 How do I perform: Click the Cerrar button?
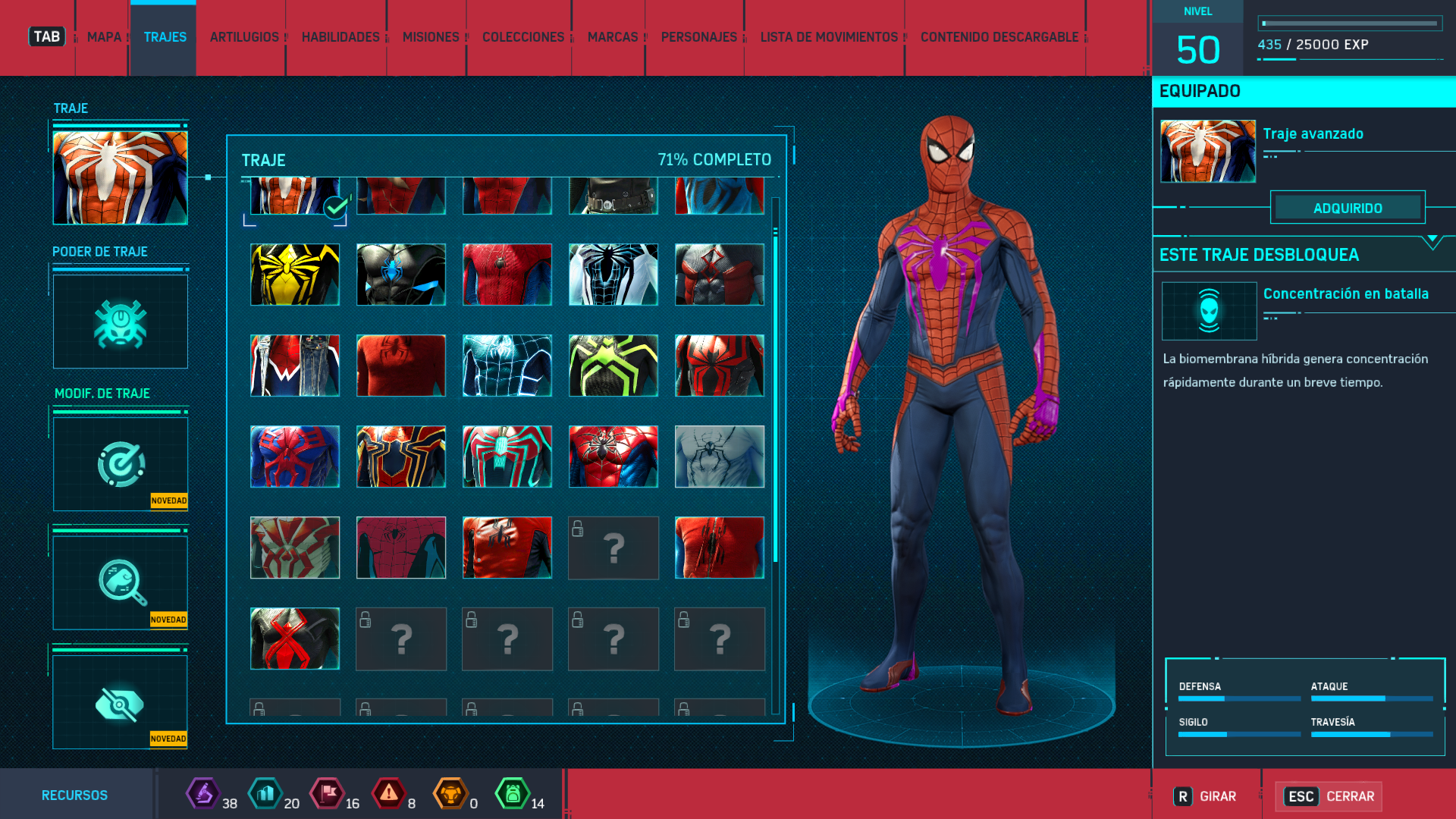[x=1329, y=796]
